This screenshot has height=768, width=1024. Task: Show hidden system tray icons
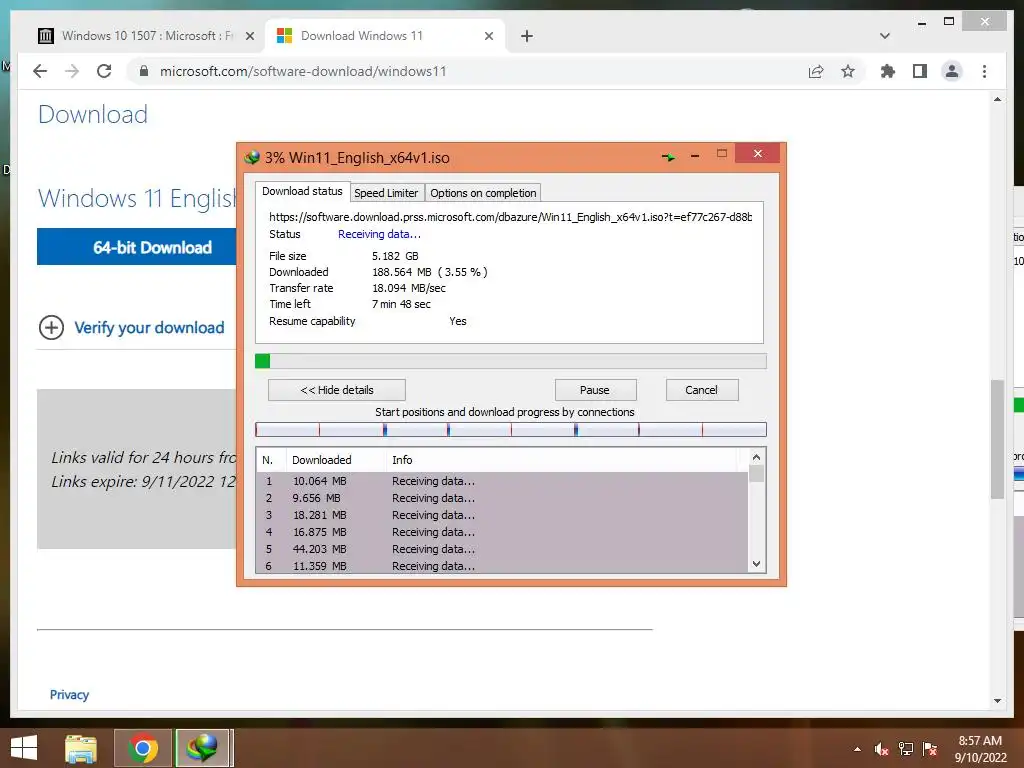[x=857, y=749]
